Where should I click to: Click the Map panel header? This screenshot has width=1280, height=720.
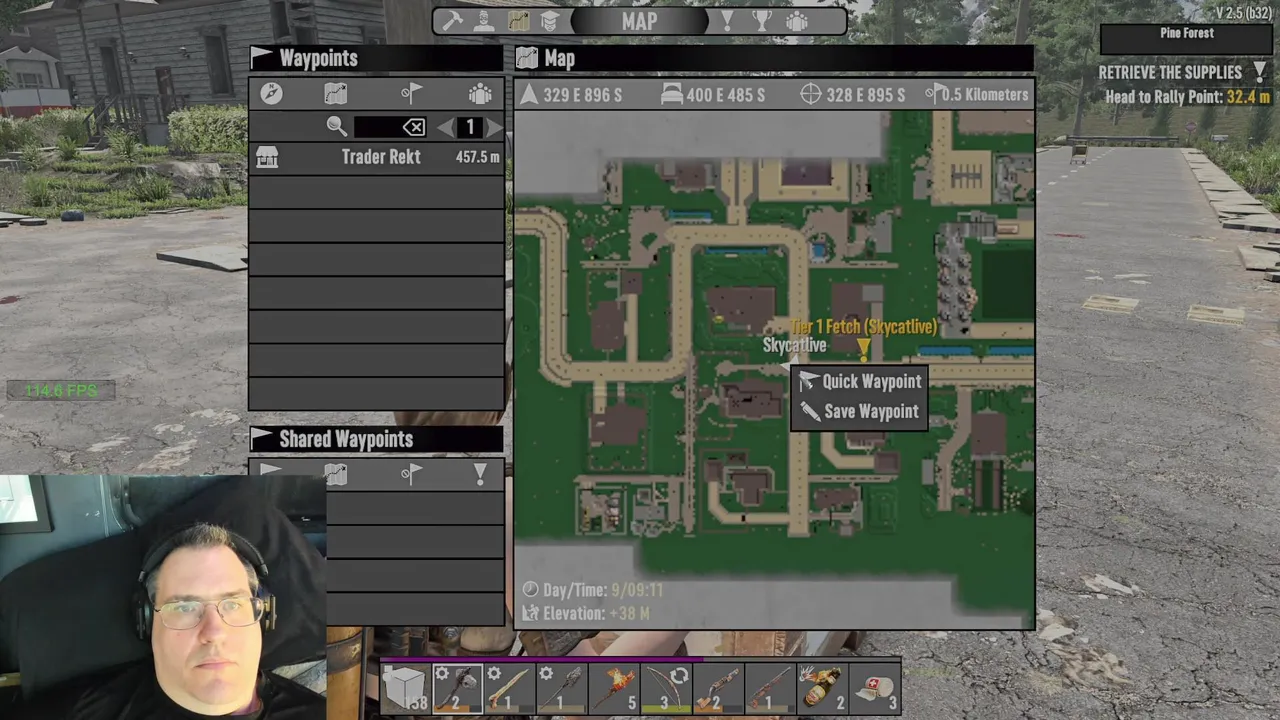[774, 58]
